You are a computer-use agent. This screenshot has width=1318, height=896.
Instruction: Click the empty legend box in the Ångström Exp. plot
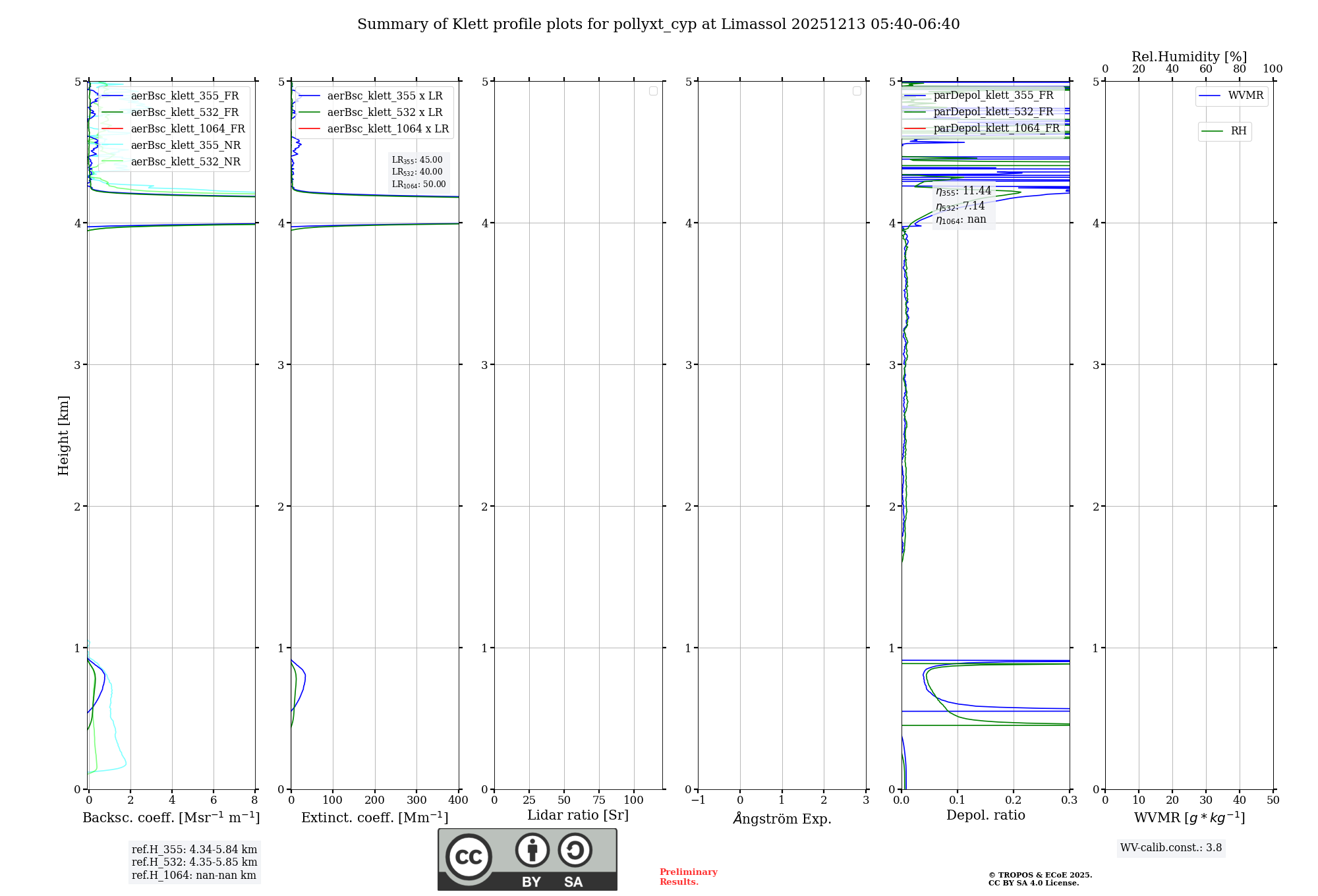pyautogui.click(x=857, y=91)
